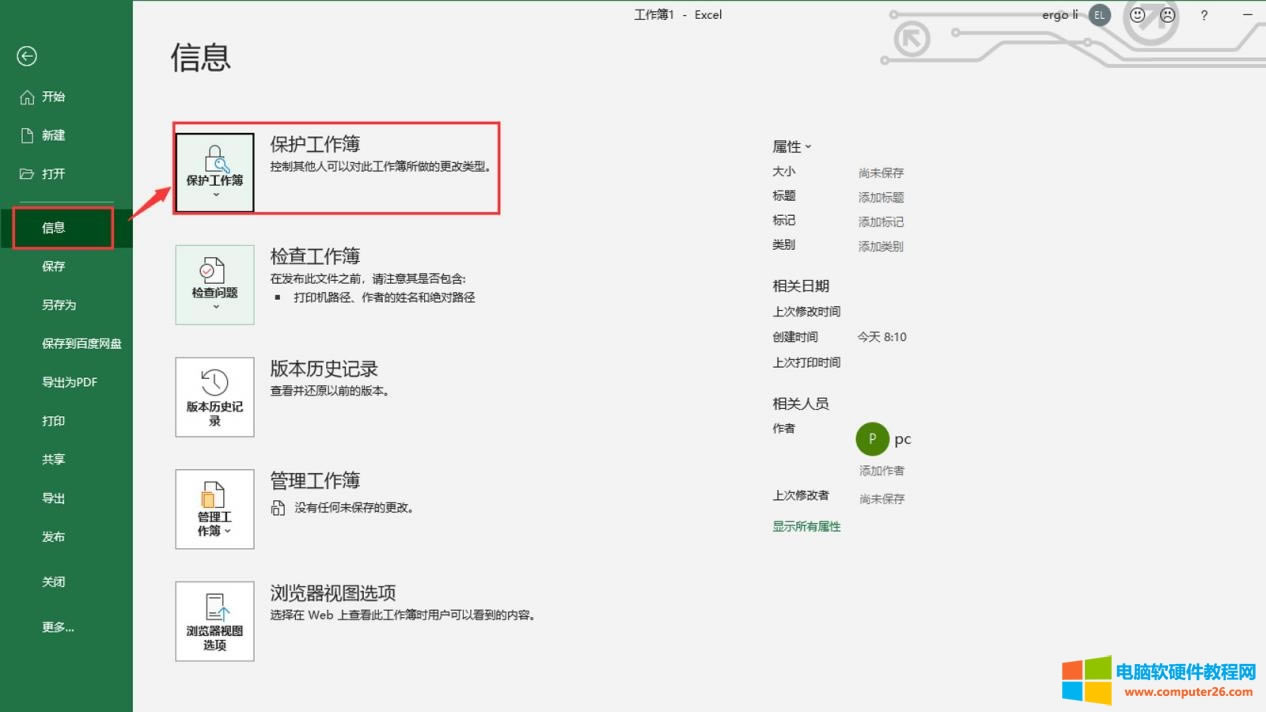Click the EL account avatar
This screenshot has height=712, width=1266.
(1099, 15)
